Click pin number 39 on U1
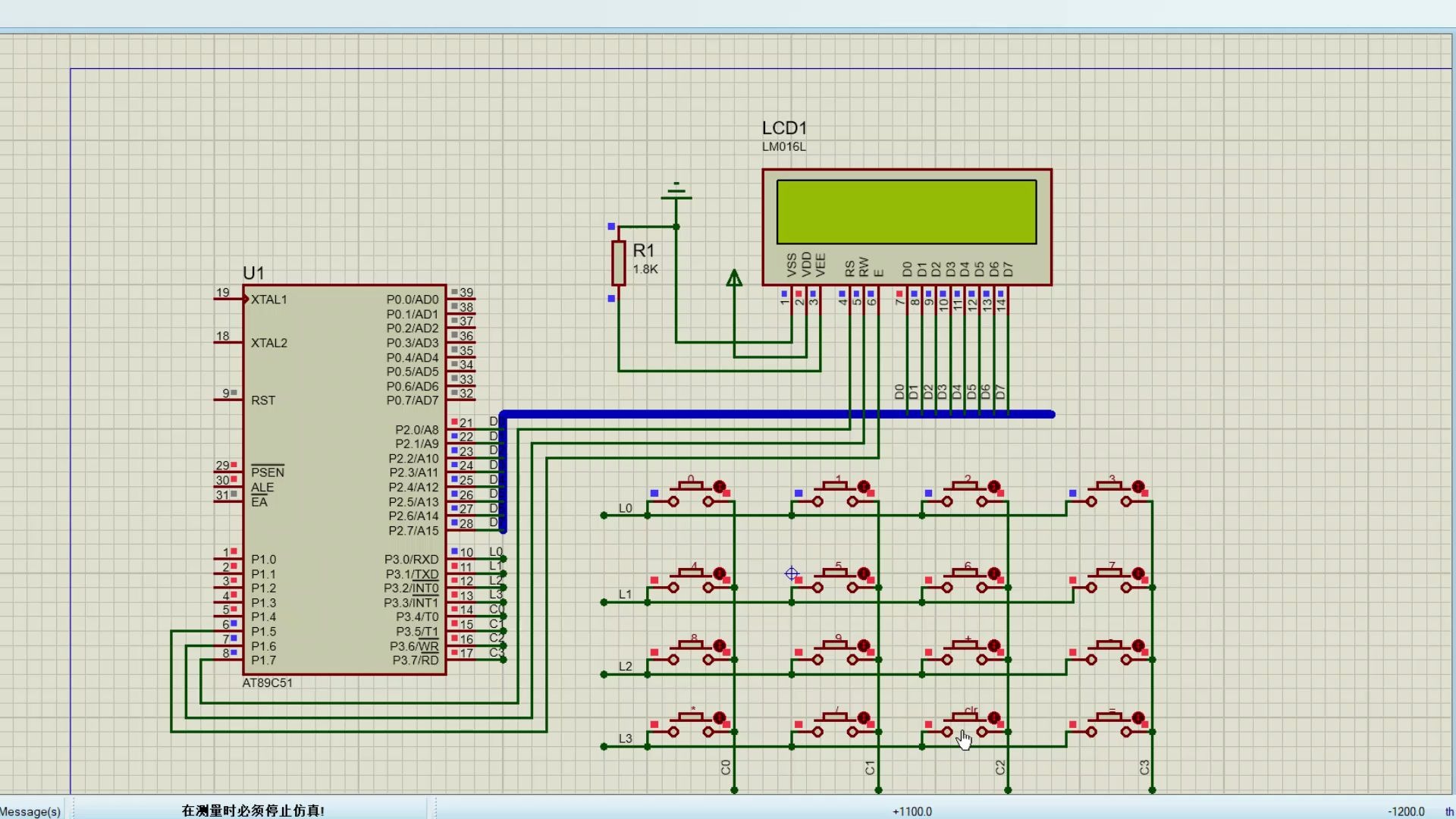 pos(466,293)
